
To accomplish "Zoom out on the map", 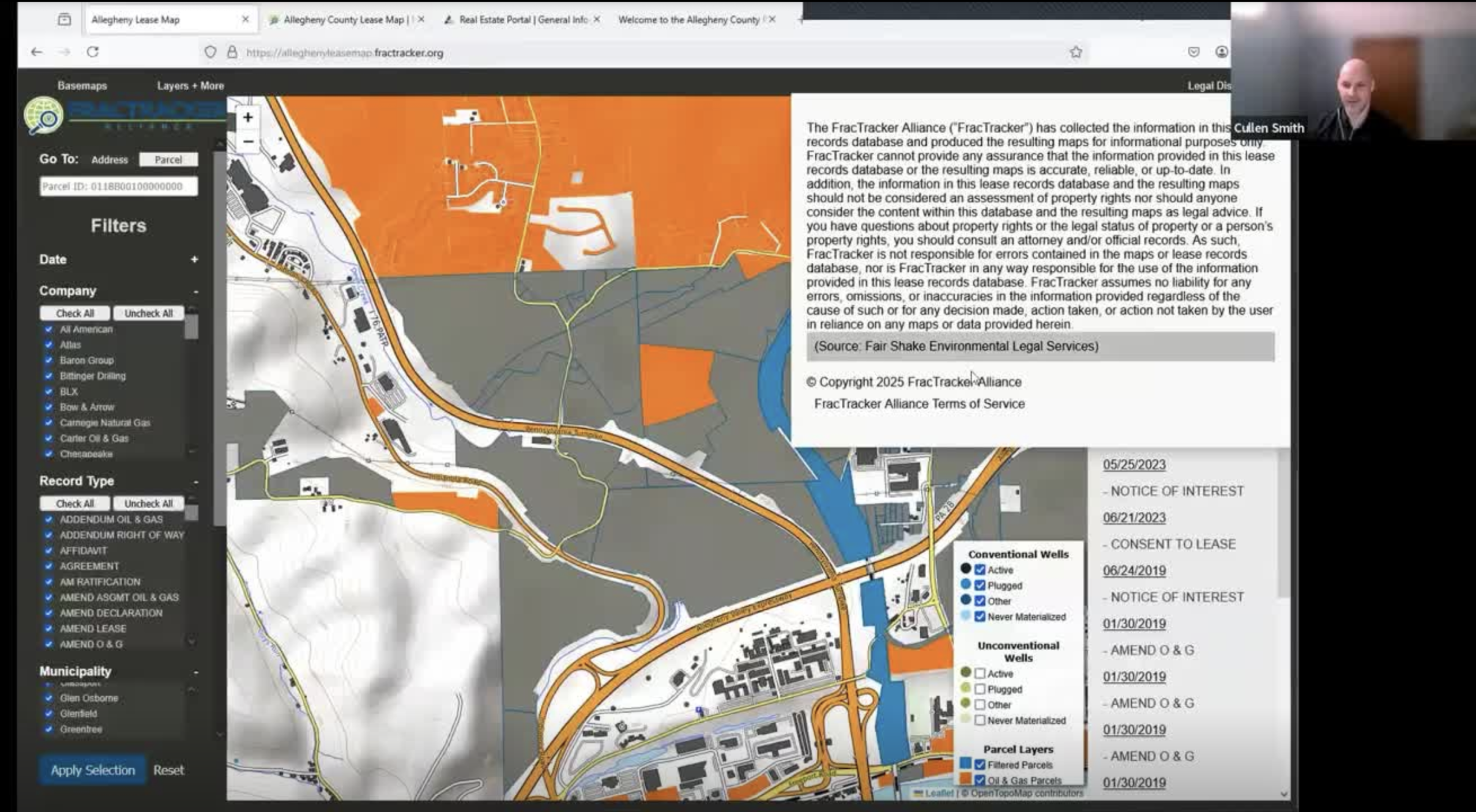I will pos(248,142).
